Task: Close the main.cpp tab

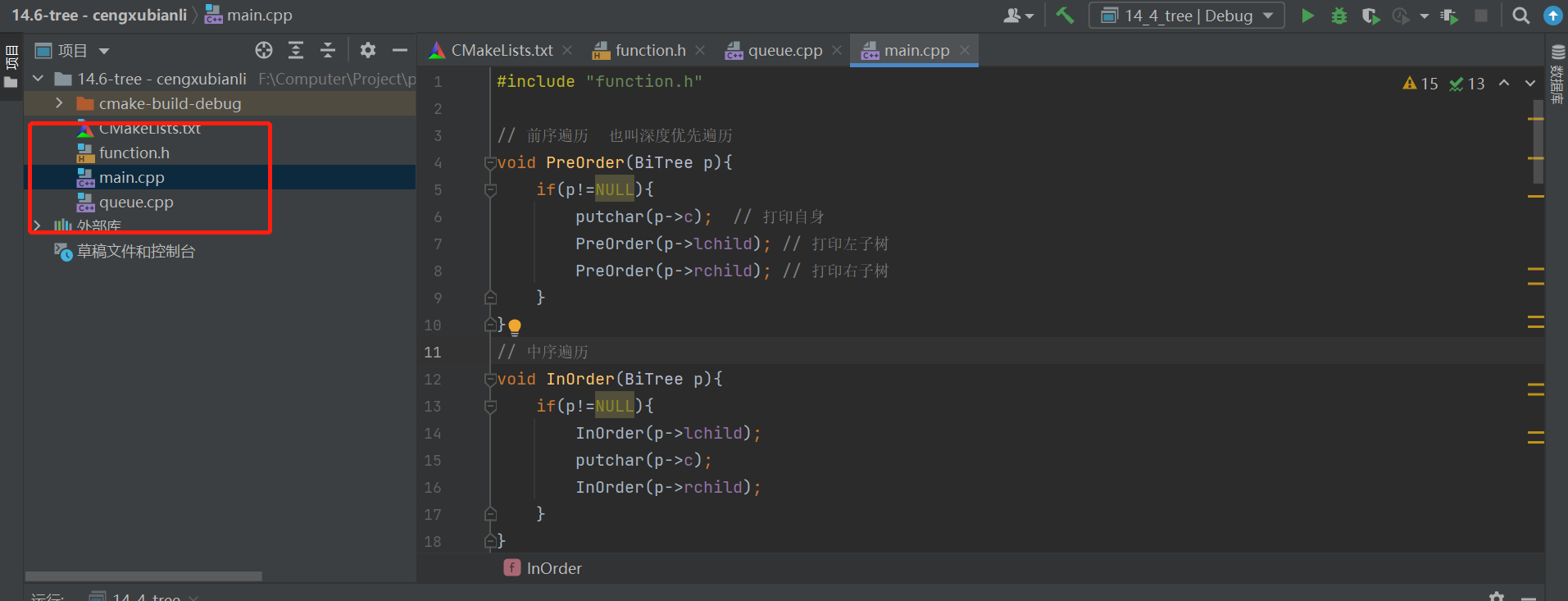Action: [x=965, y=50]
